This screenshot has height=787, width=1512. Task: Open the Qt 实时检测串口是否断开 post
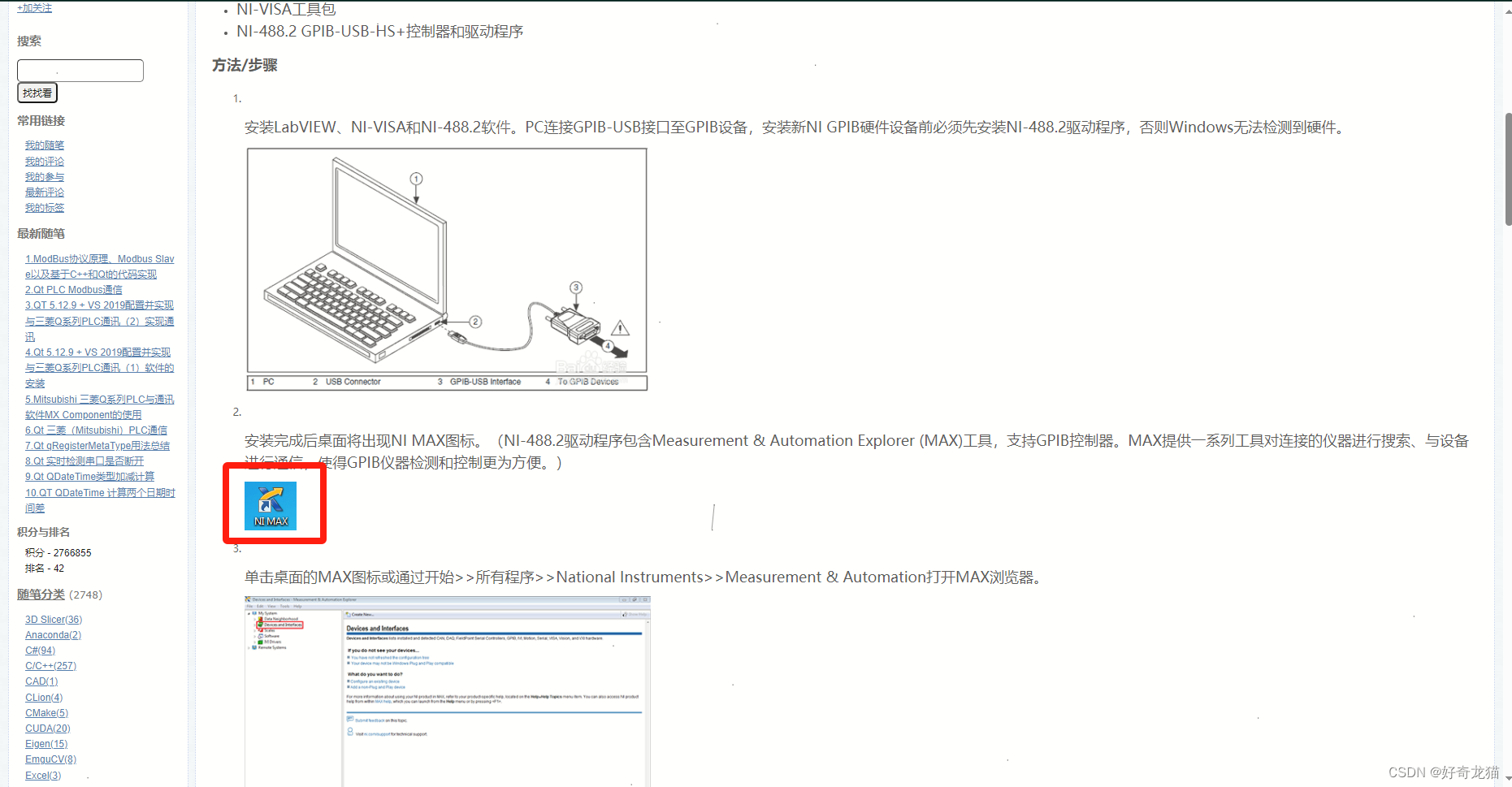[84, 461]
